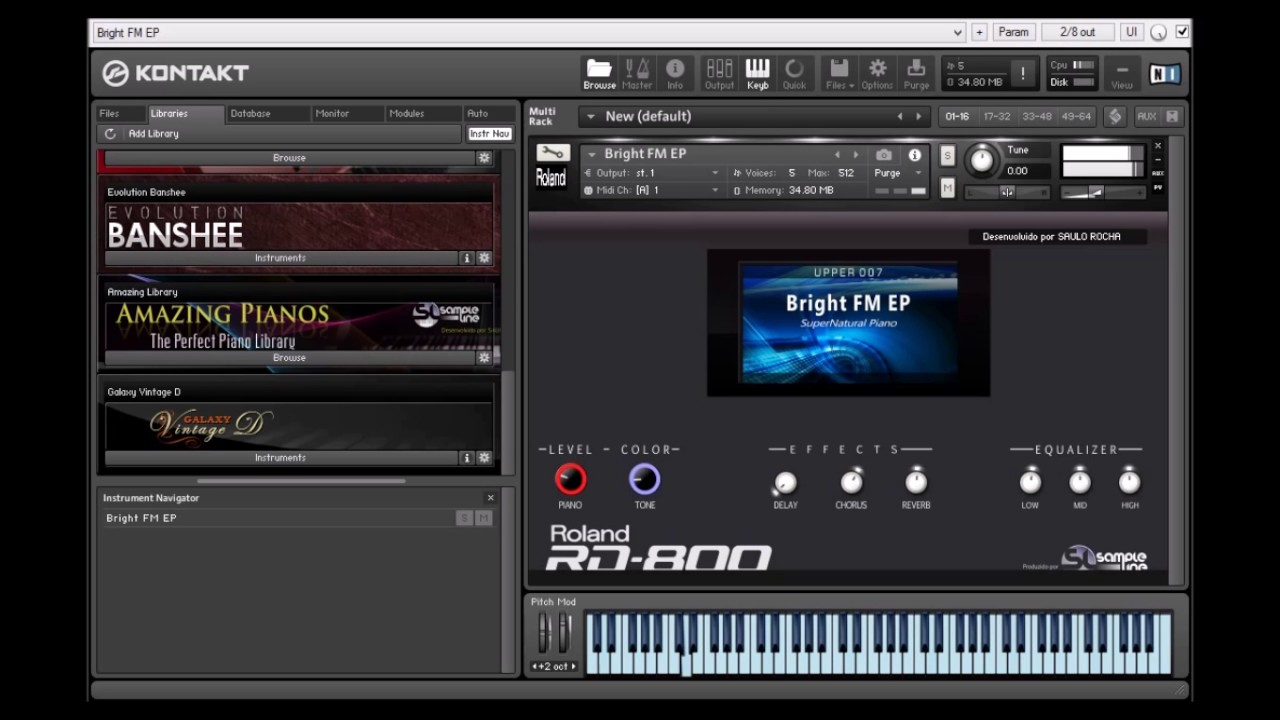
Task: Click the toolbar Purge icon
Action: tap(916, 73)
